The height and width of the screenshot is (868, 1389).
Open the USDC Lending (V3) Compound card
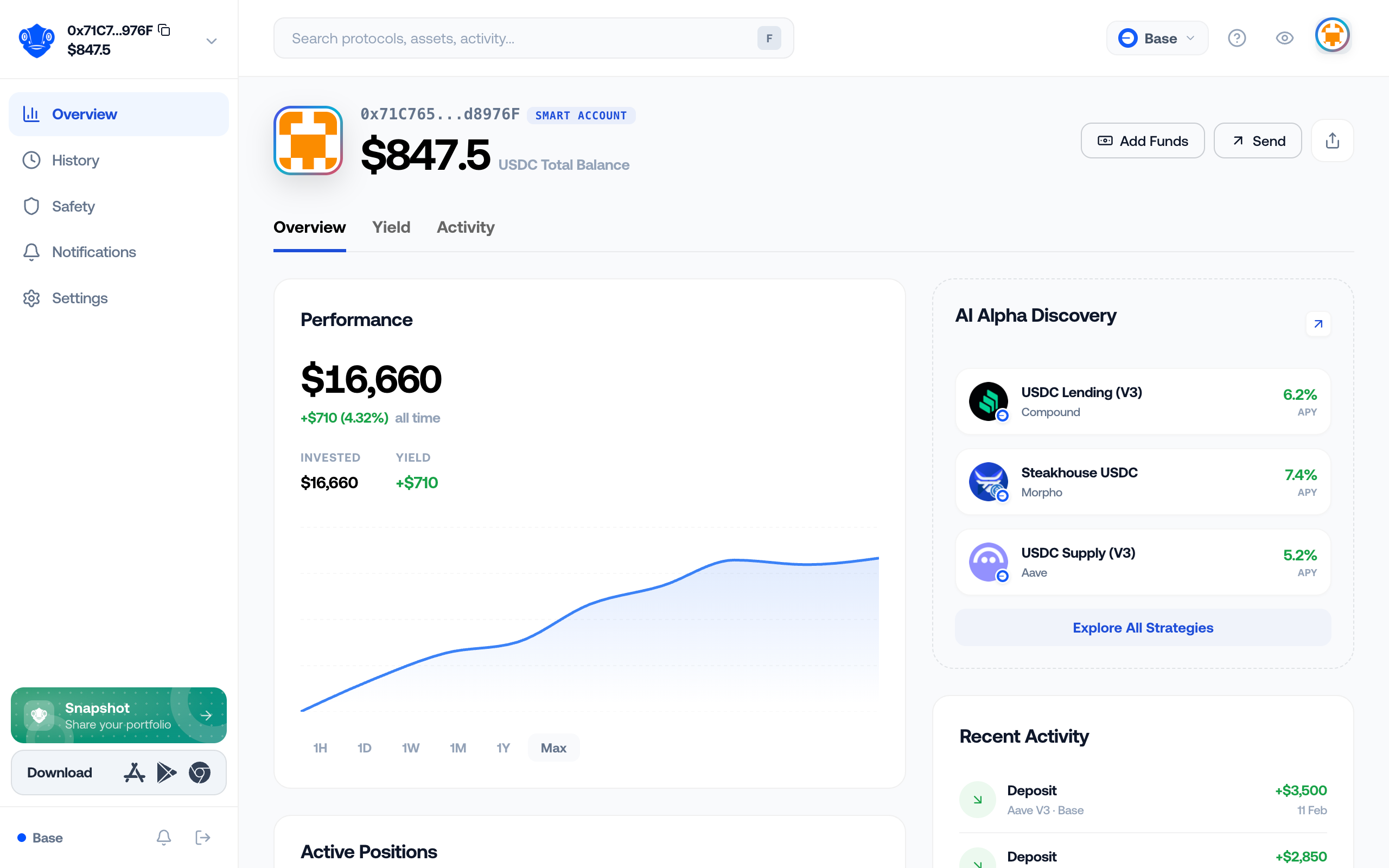point(1142,401)
